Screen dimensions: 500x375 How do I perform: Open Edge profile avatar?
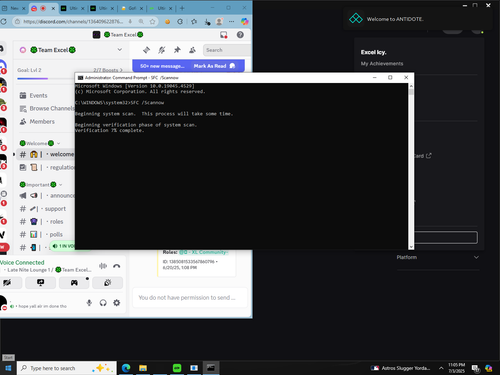(219, 22)
